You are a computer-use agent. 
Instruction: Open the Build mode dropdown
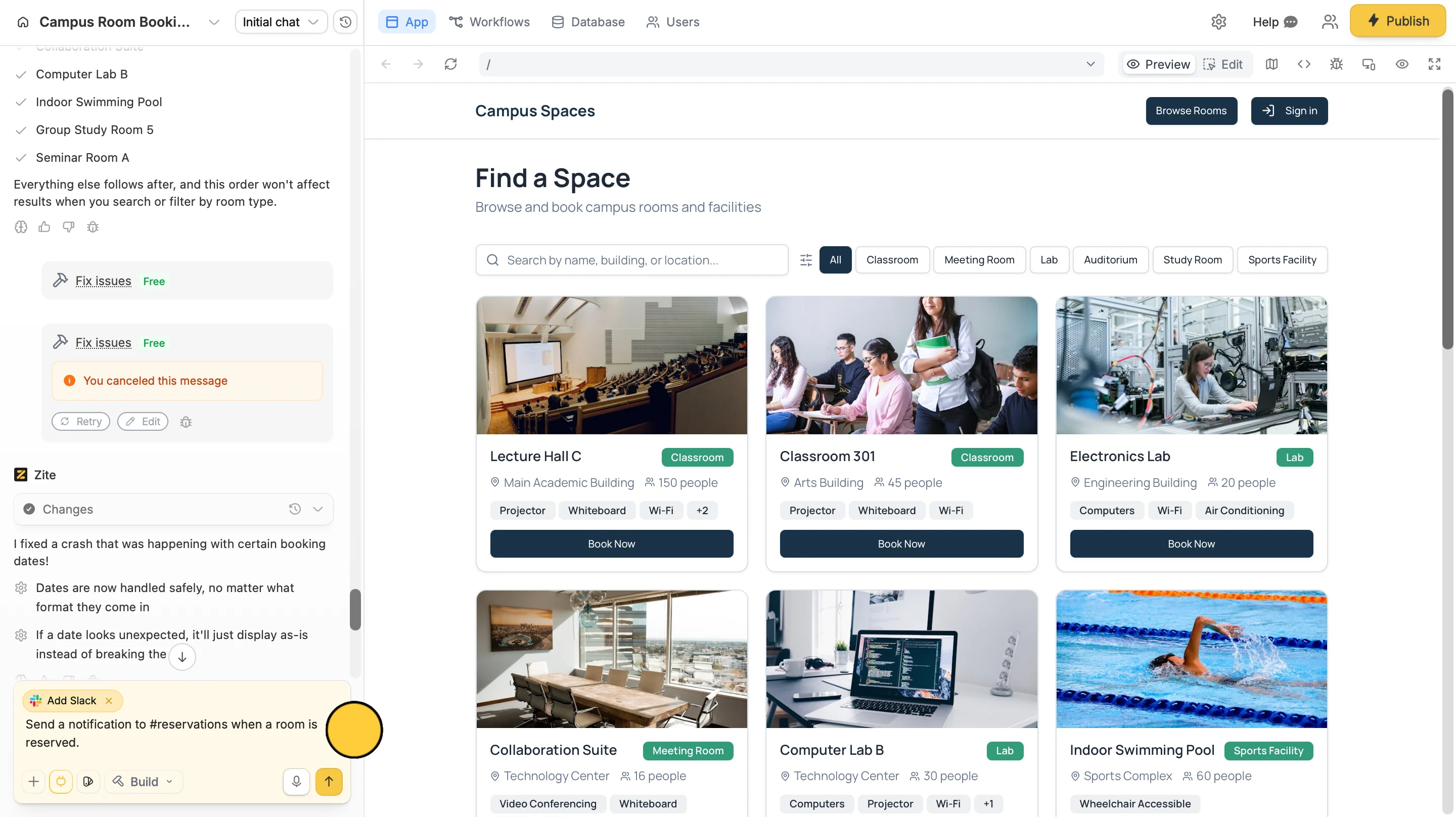[144, 782]
